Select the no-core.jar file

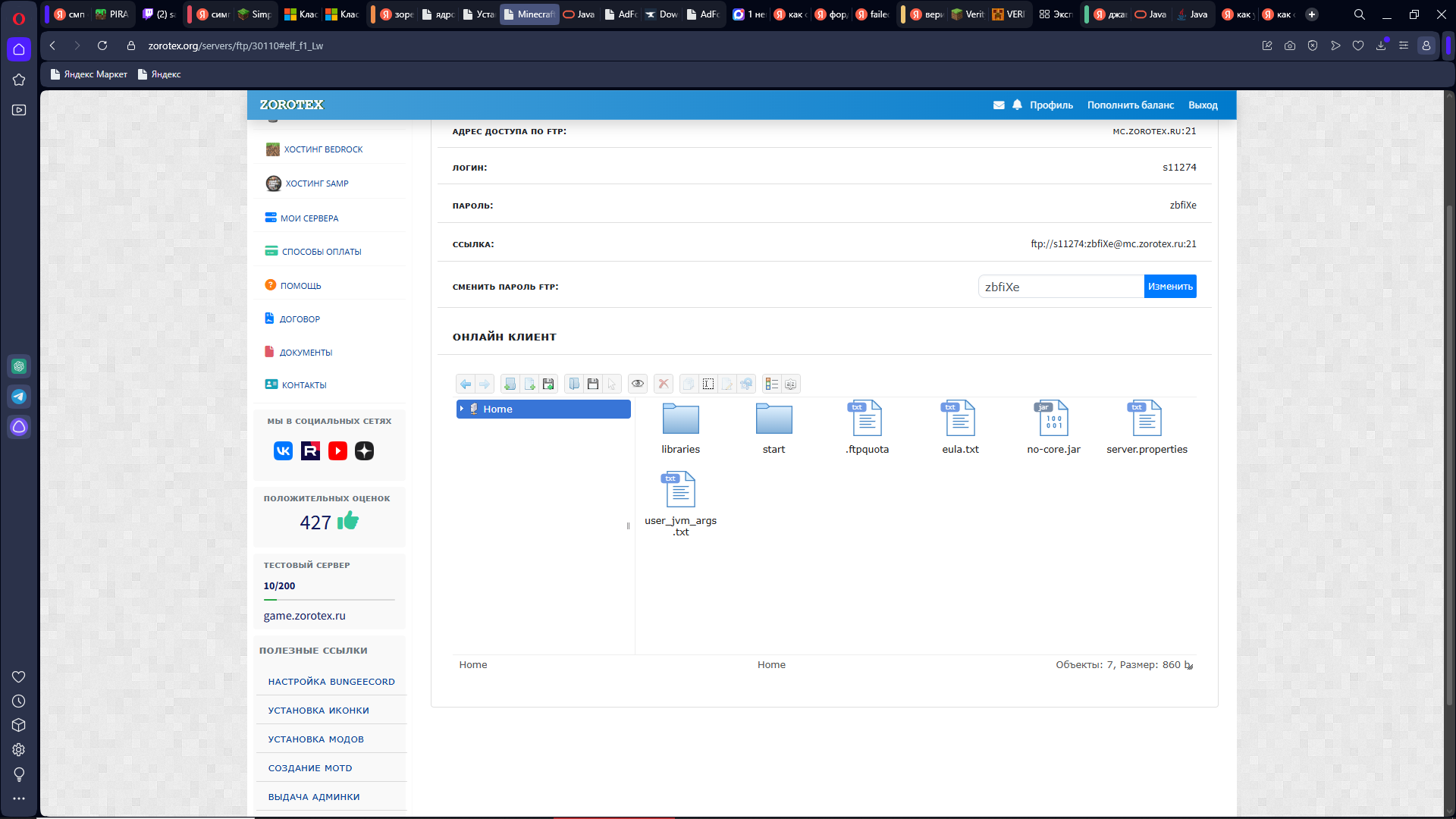1054,428
